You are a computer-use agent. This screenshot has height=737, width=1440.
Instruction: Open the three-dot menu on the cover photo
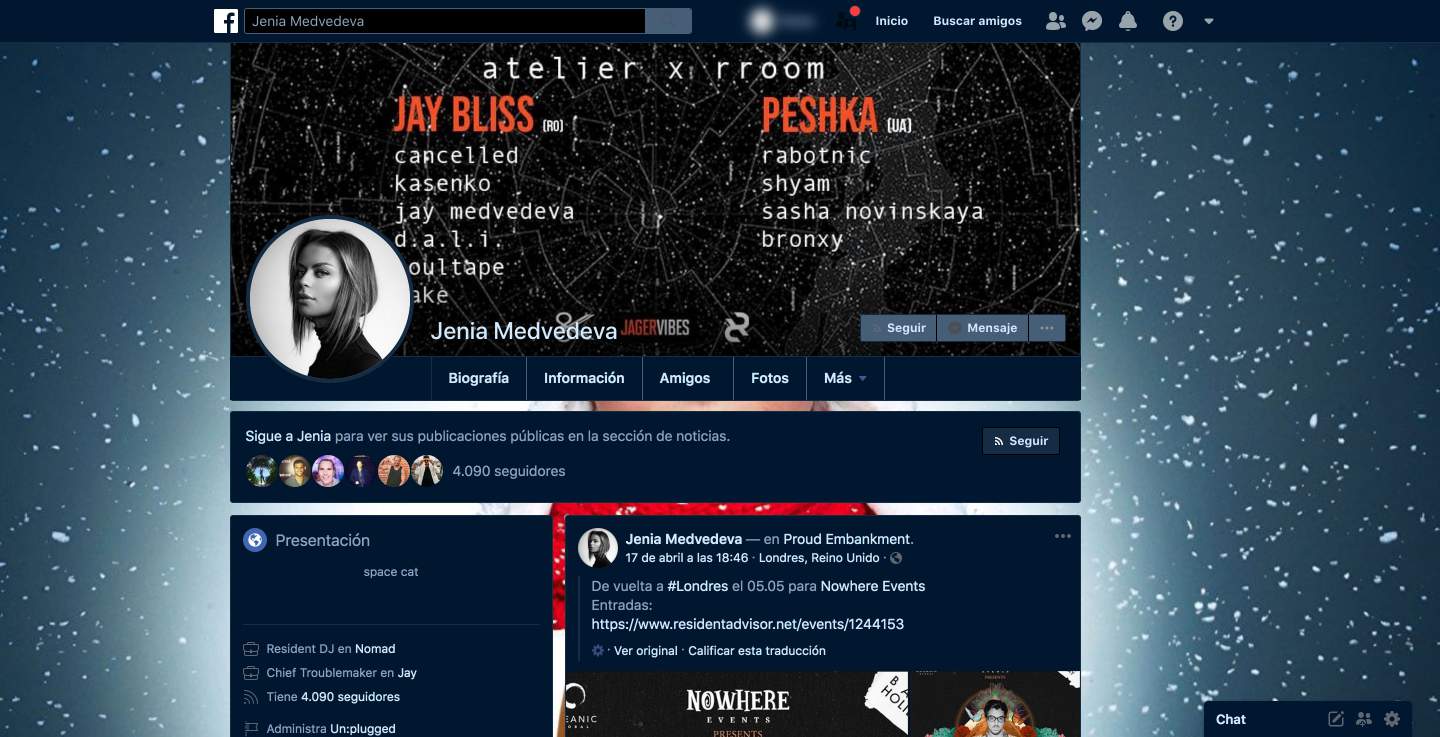pos(1047,328)
